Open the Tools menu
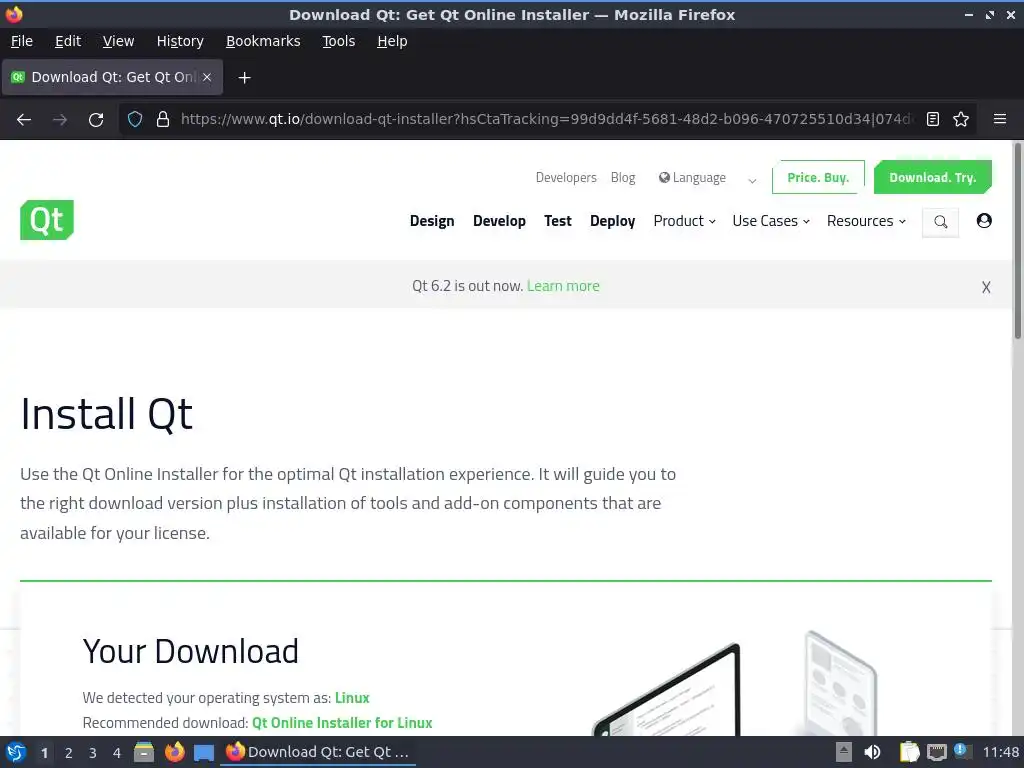The height and width of the screenshot is (768, 1024). point(338,41)
